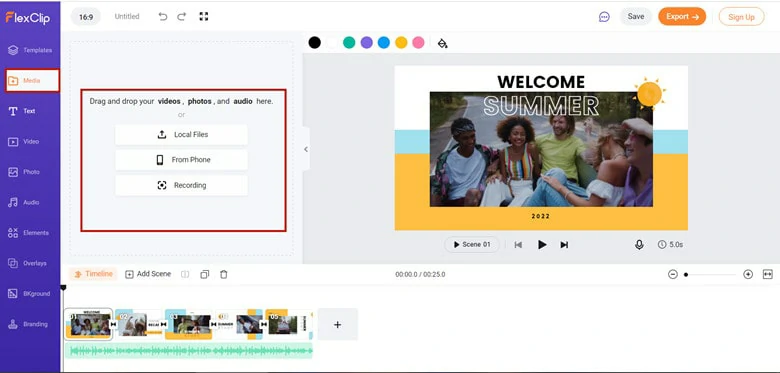Select the Media sidebar tab

(x=32, y=81)
